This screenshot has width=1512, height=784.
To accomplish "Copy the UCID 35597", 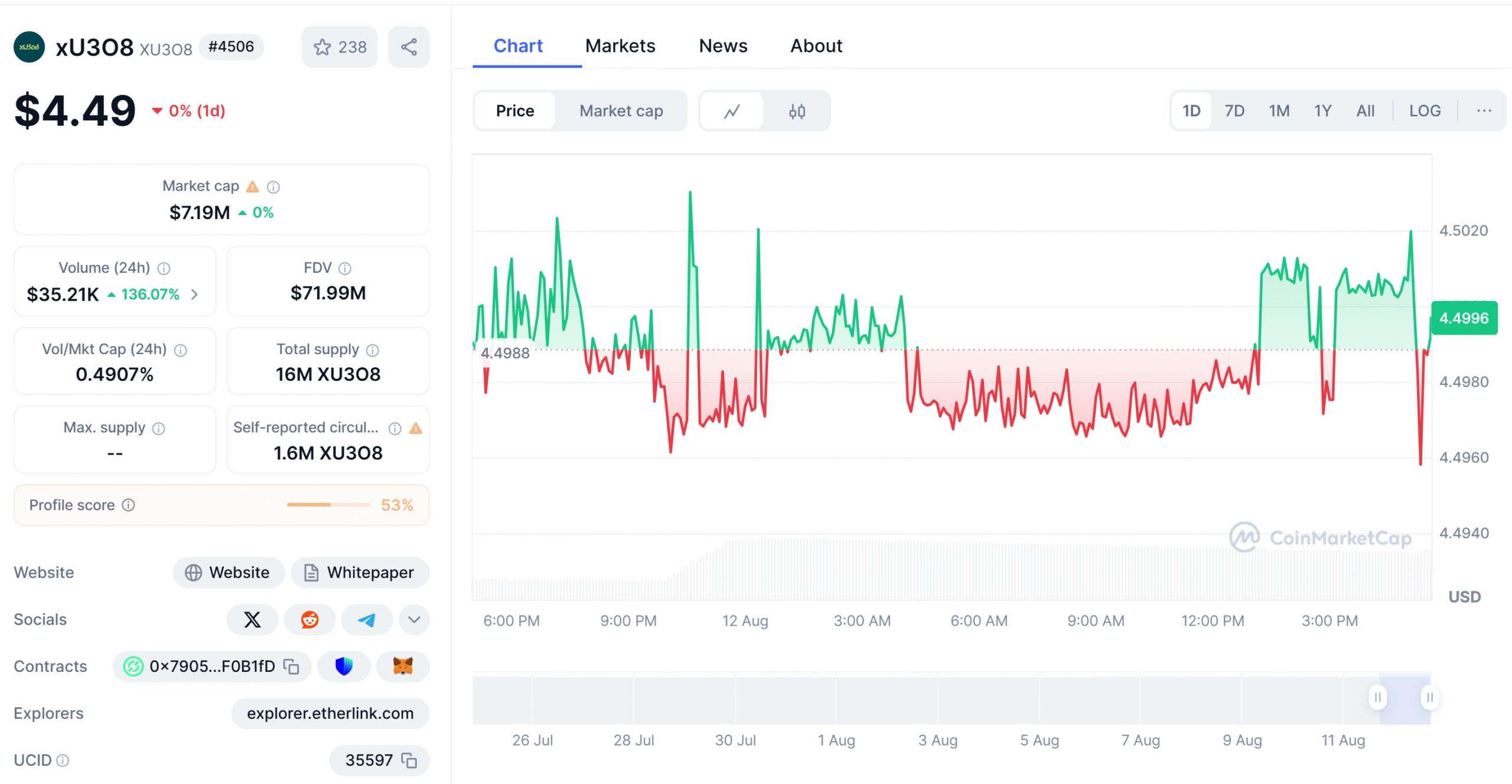I will click(409, 760).
